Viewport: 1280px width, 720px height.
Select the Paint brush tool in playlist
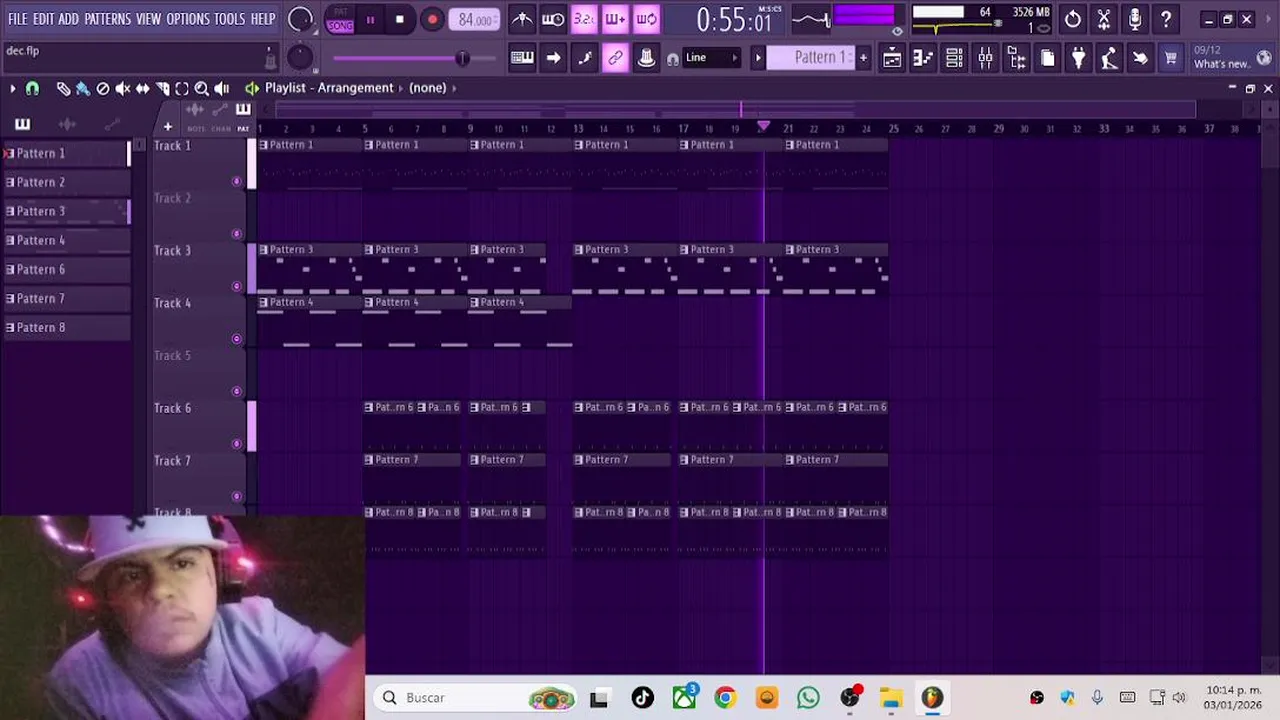click(83, 88)
